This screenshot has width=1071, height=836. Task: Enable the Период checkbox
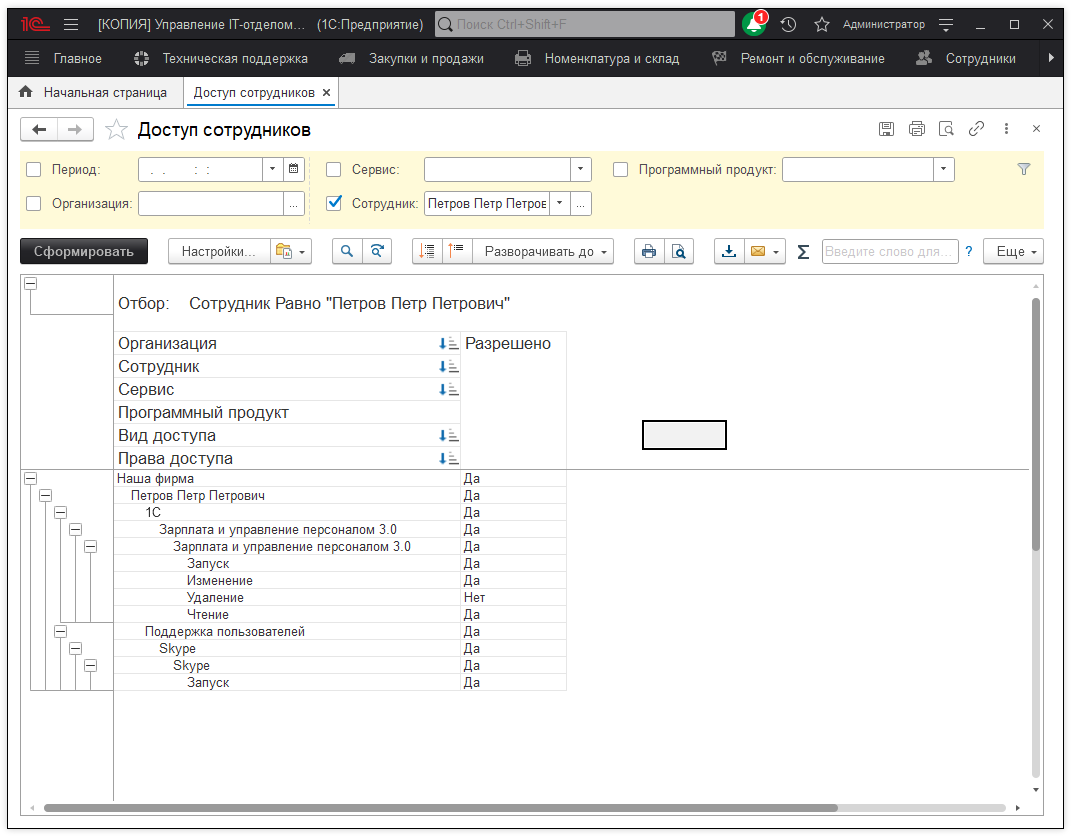(34, 170)
